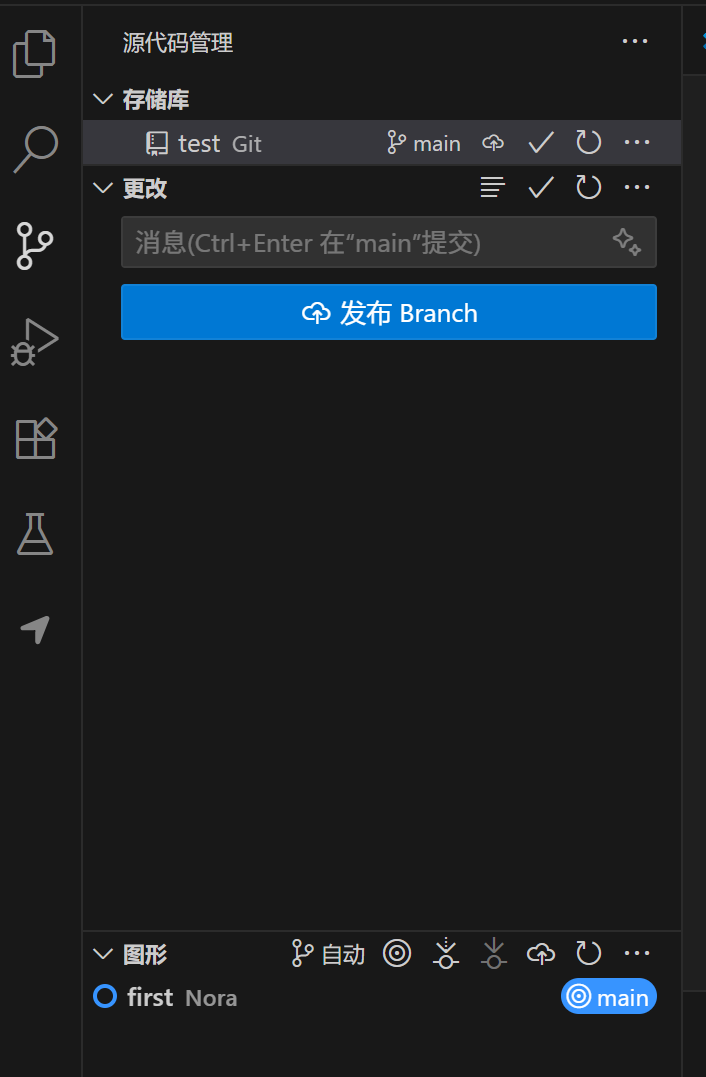
Task: Toggle the view-as-tree icon in the 更改 section
Action: pyautogui.click(x=492, y=187)
